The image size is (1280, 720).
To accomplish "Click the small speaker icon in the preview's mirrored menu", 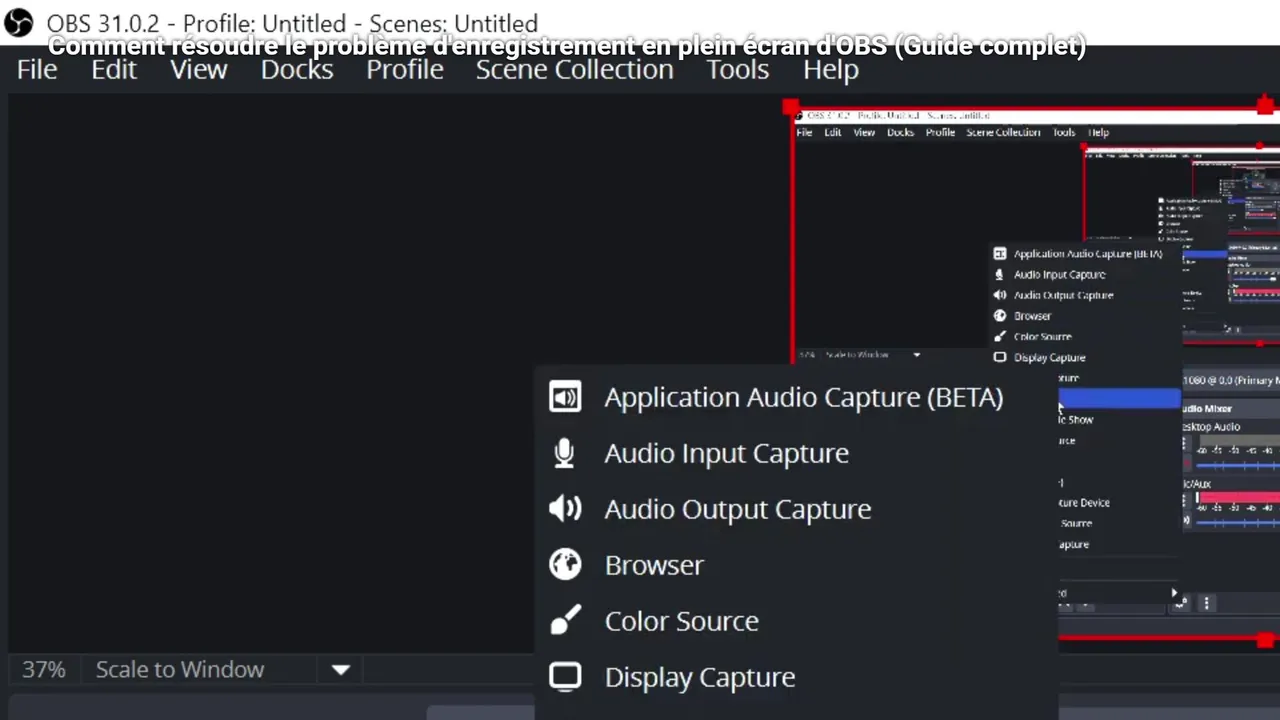I will (999, 295).
